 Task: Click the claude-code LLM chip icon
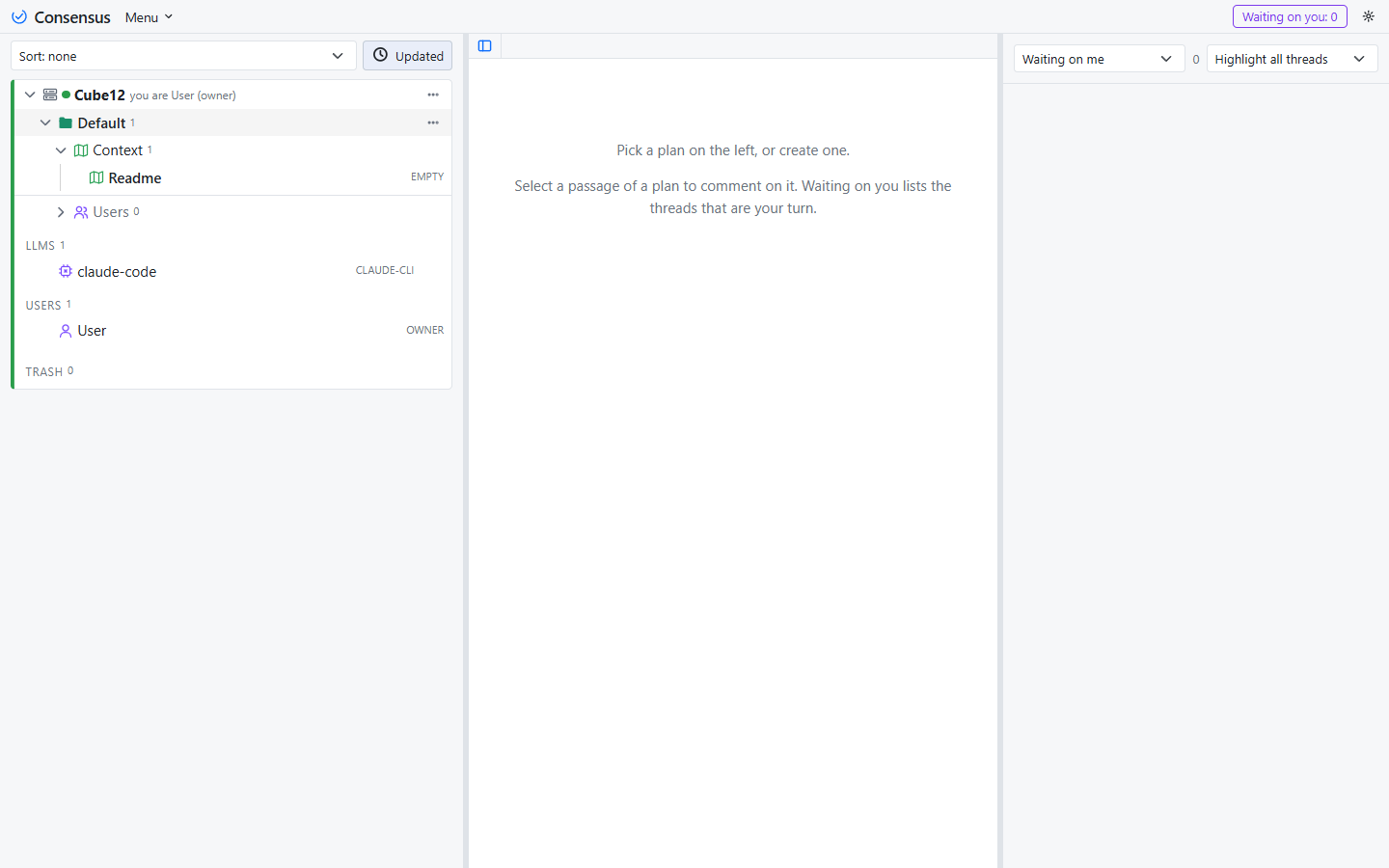[66, 272]
